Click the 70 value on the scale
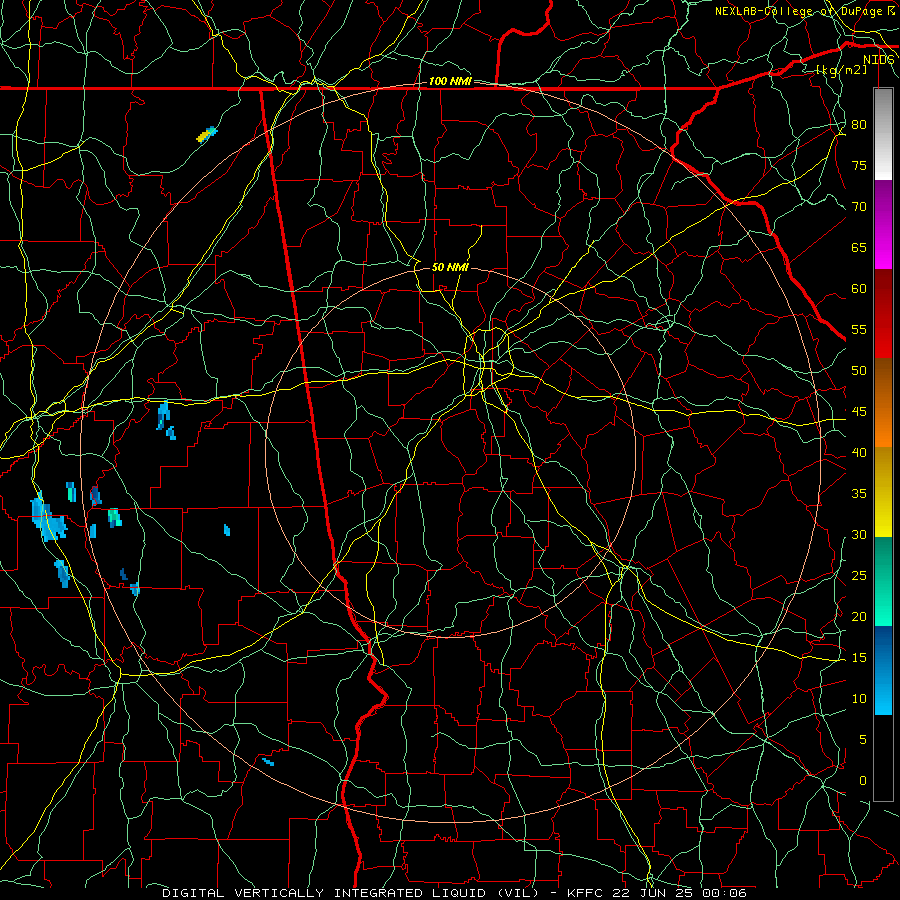 (859, 207)
